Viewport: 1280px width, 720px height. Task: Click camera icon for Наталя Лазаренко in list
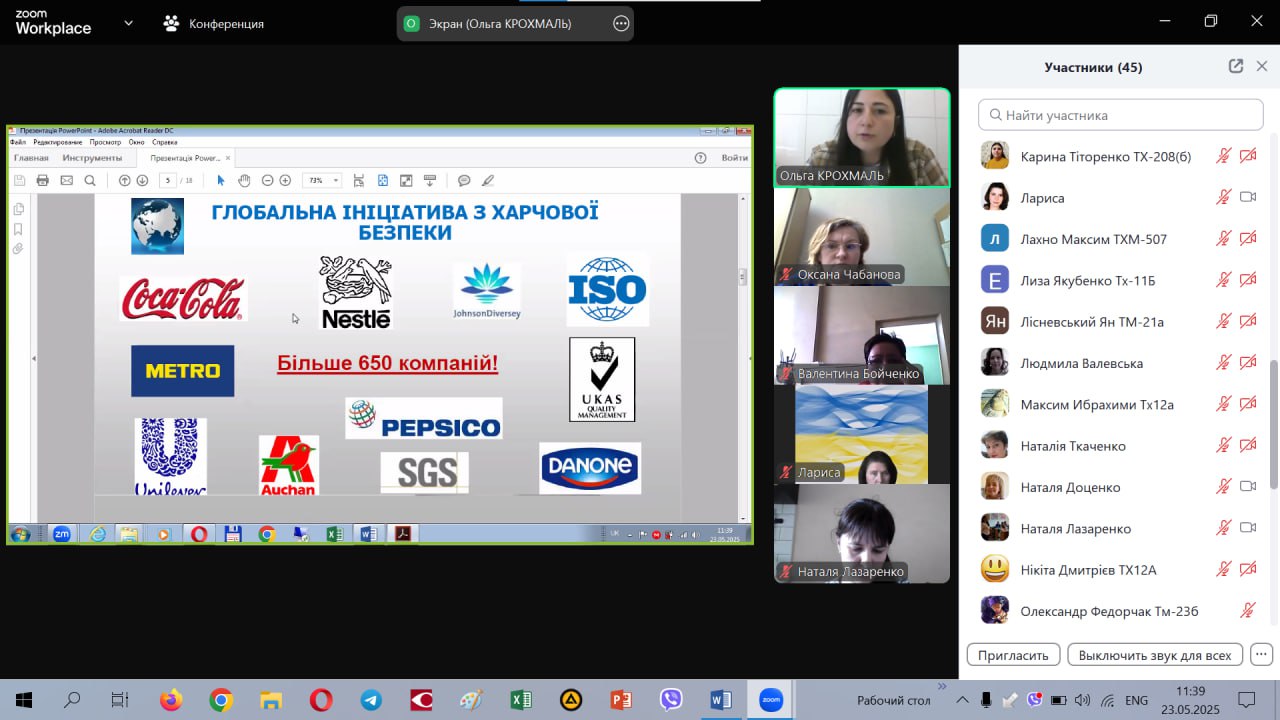tap(1248, 527)
